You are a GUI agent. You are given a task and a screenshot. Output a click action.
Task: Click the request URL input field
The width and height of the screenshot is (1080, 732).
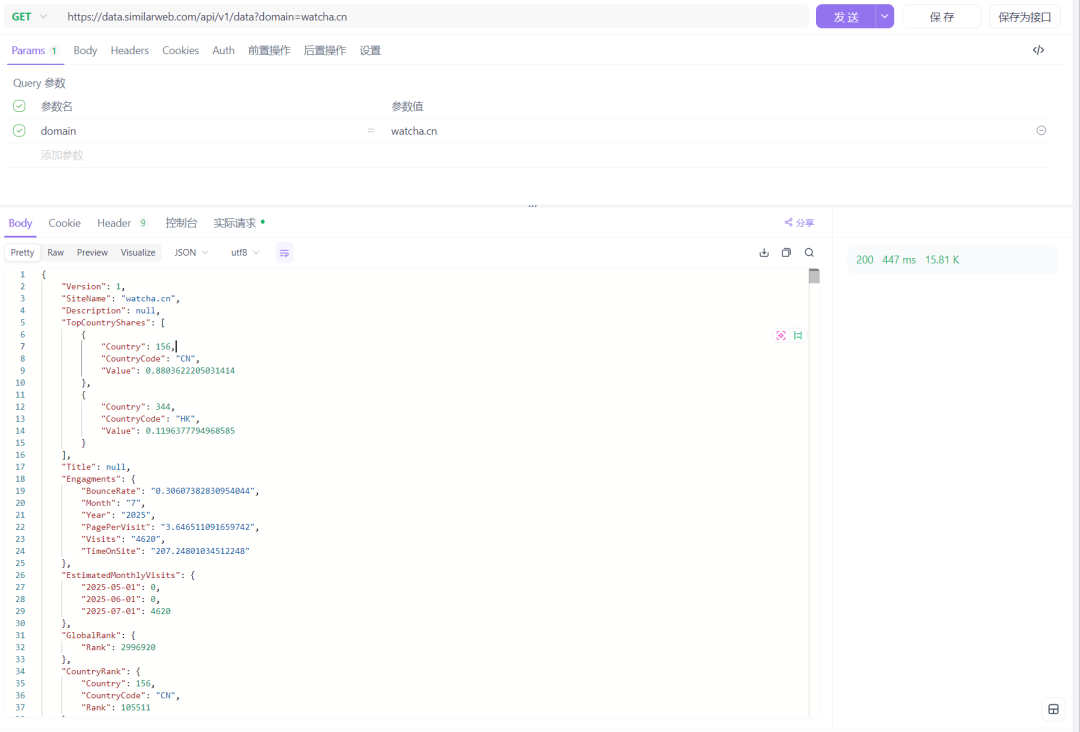(x=430, y=17)
